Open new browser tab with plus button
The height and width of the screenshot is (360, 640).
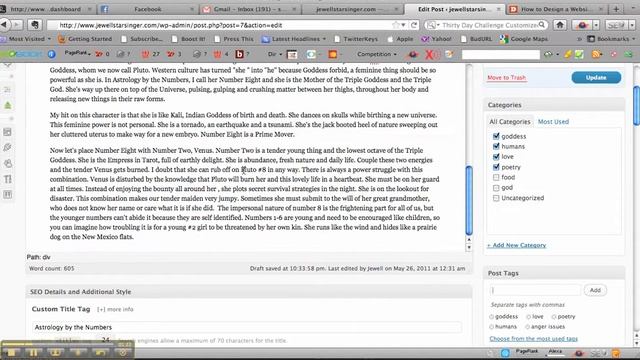click(x=616, y=9)
